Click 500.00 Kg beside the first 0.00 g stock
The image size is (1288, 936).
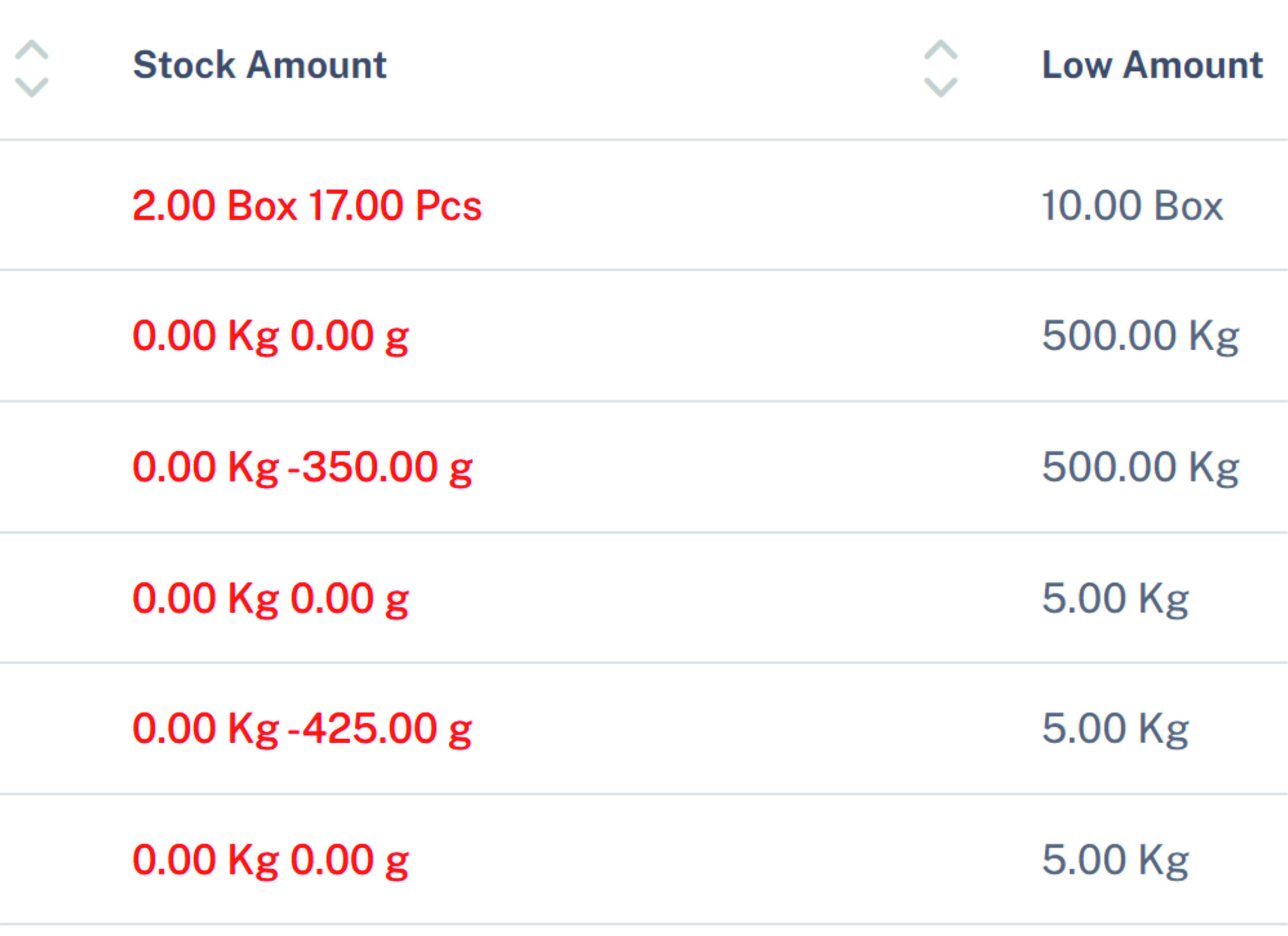tap(1141, 336)
